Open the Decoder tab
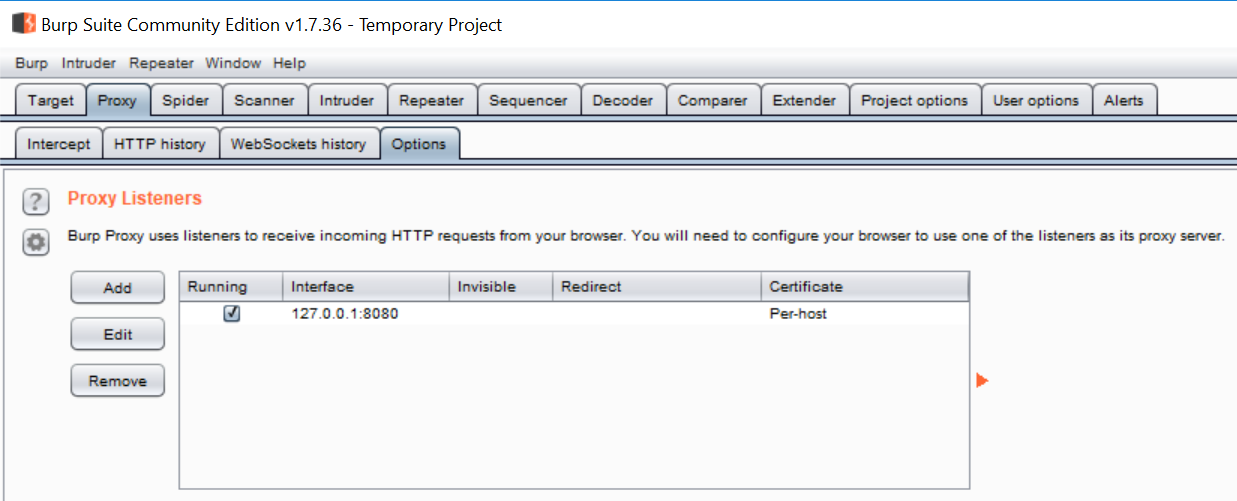Screen dimensions: 1237x501 click(622, 100)
